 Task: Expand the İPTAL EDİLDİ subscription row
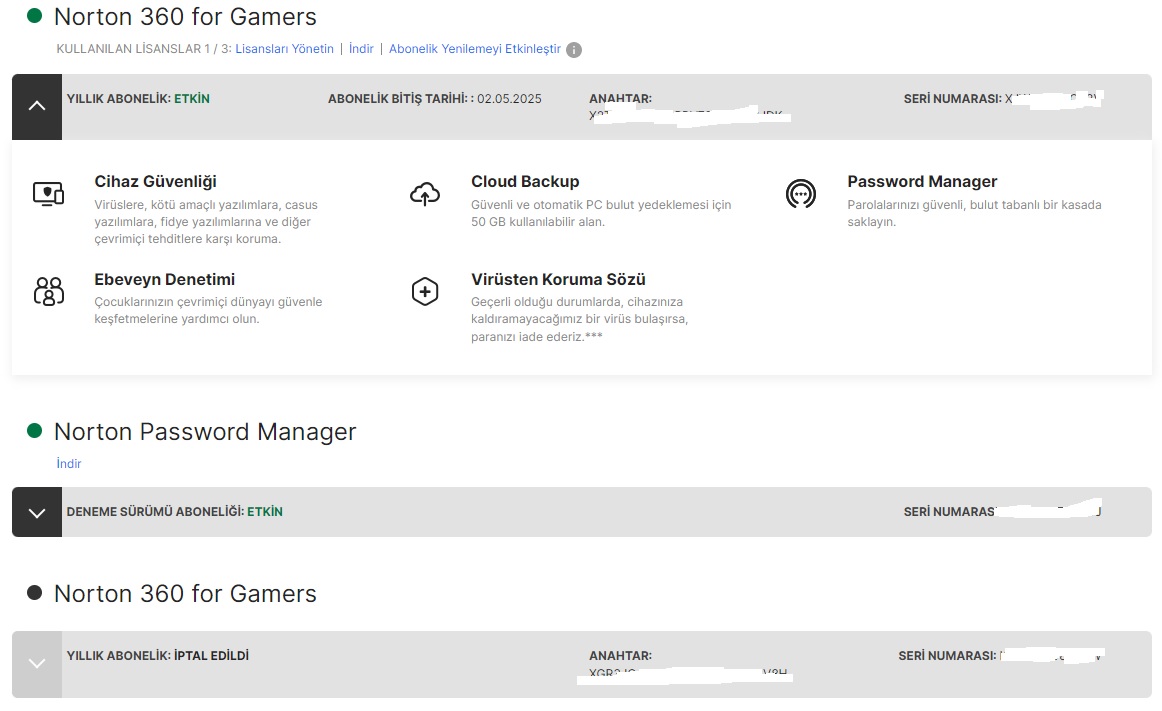tap(37, 664)
